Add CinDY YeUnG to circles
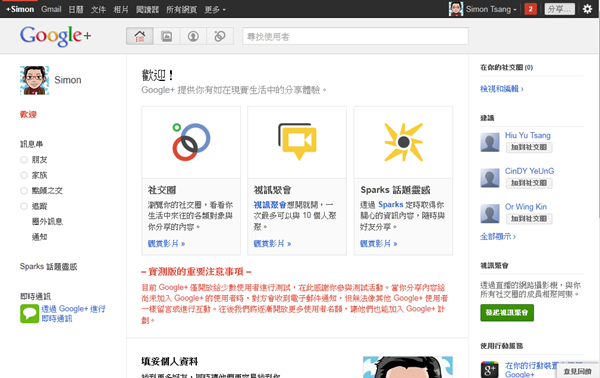This screenshot has height=378, width=600. point(529,183)
